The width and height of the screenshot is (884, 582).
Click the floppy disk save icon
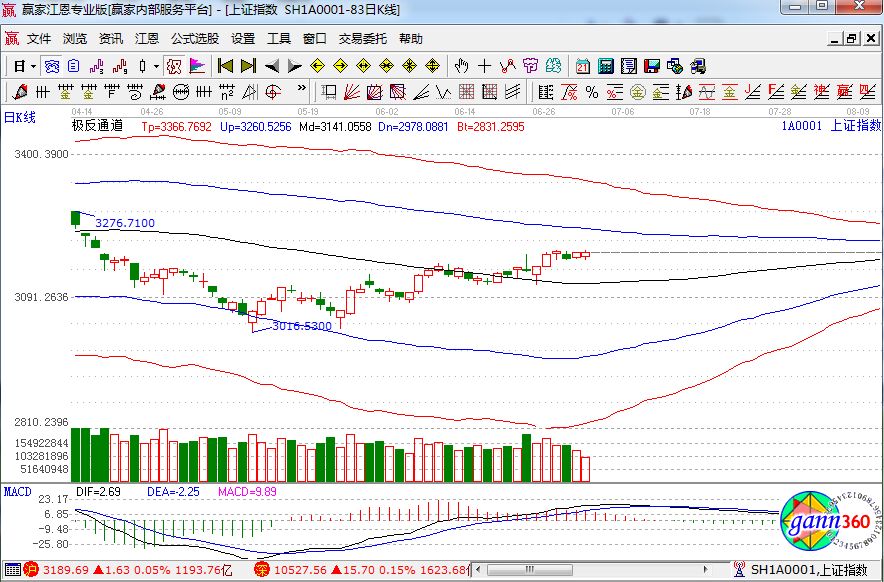tap(652, 66)
